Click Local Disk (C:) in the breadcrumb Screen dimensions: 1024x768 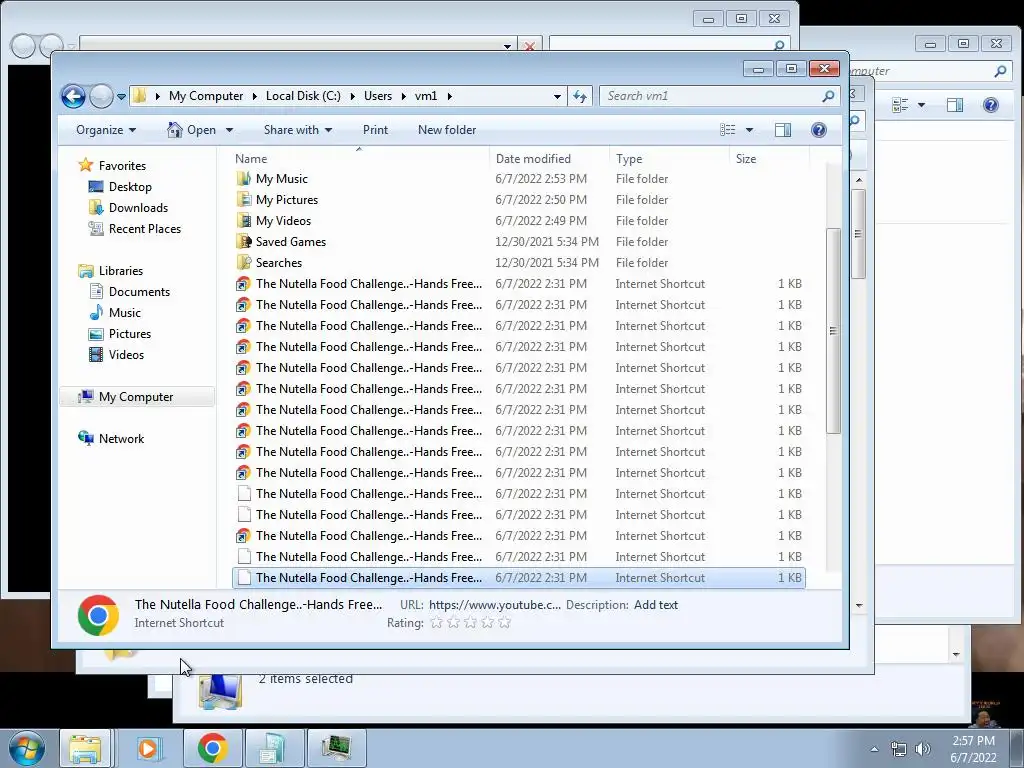click(x=303, y=96)
